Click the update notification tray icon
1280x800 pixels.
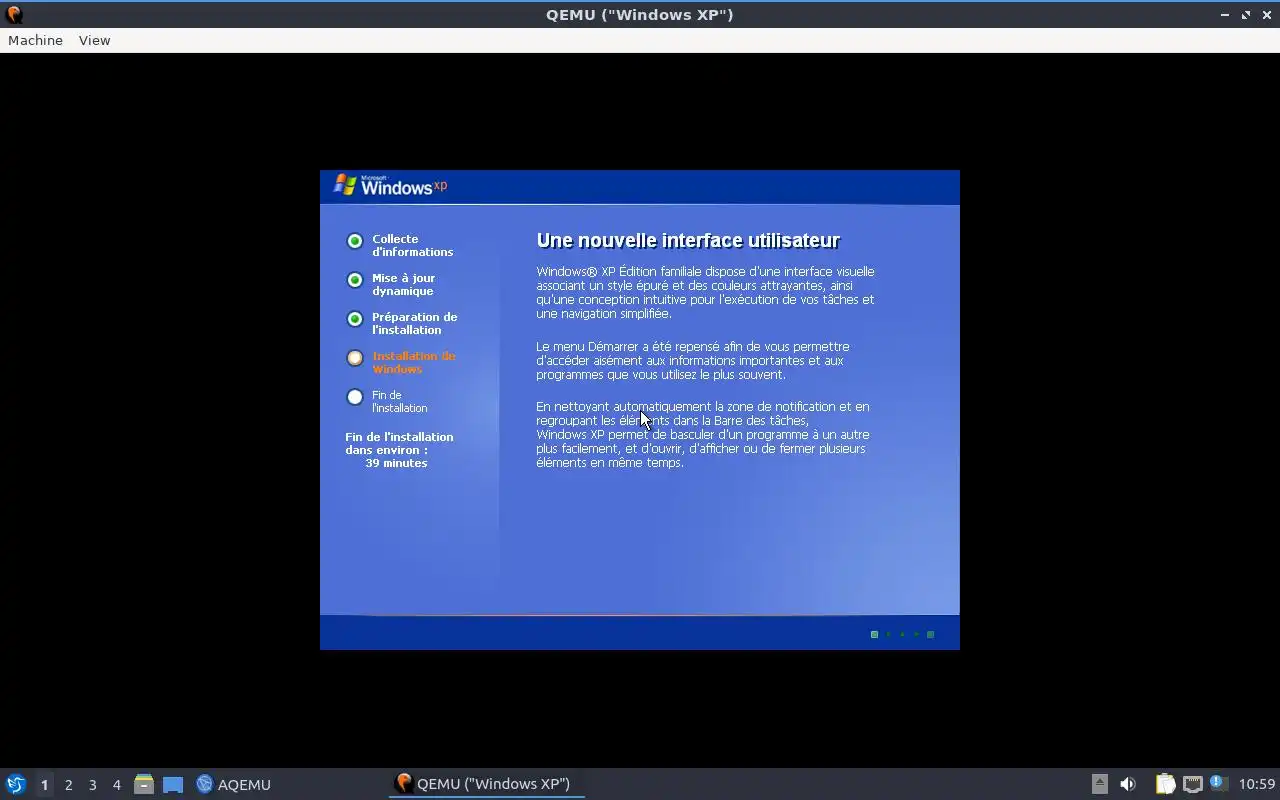1218,783
